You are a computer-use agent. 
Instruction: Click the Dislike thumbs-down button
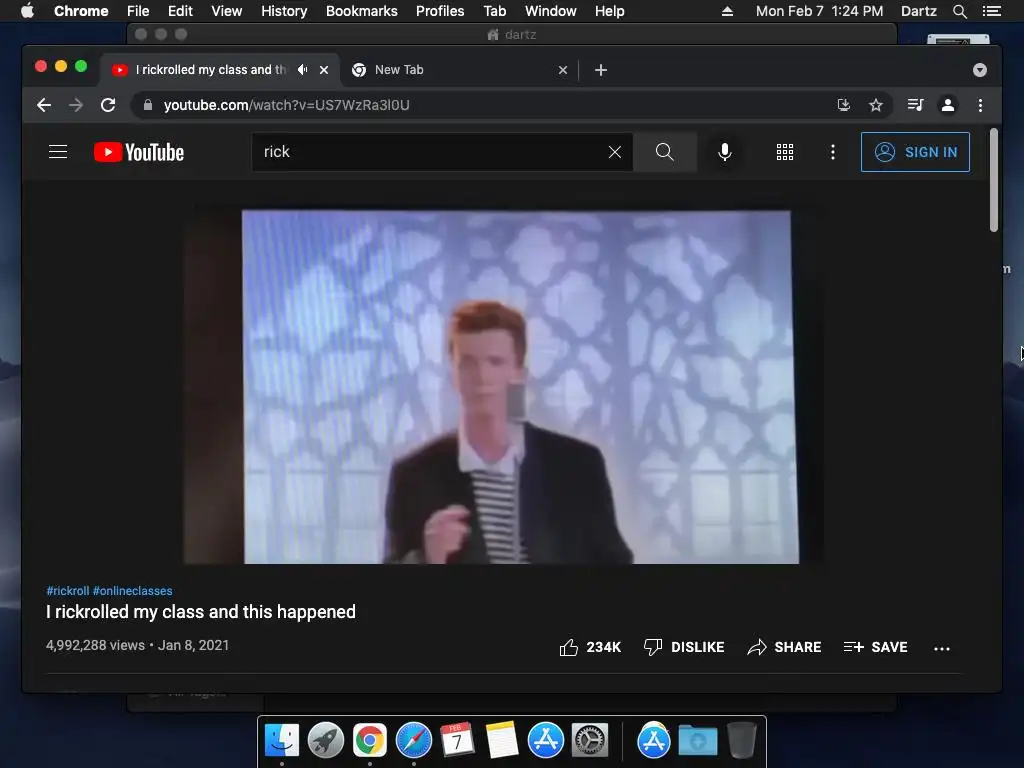684,647
